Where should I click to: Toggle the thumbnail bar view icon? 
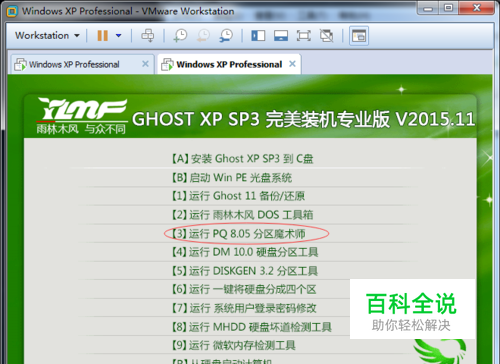point(281,35)
